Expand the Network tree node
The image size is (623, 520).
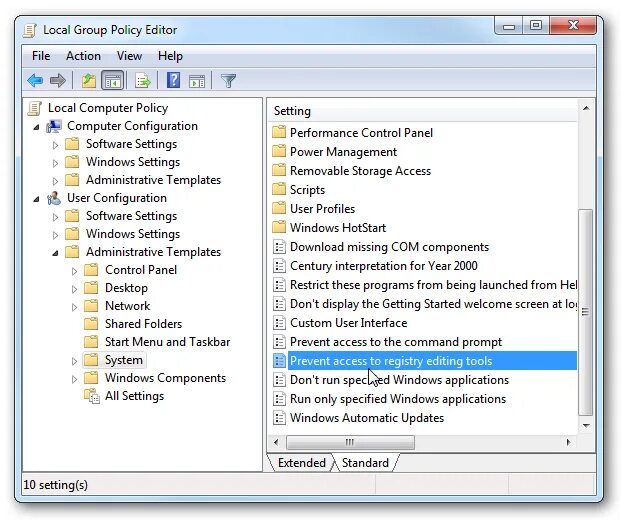coord(74,307)
